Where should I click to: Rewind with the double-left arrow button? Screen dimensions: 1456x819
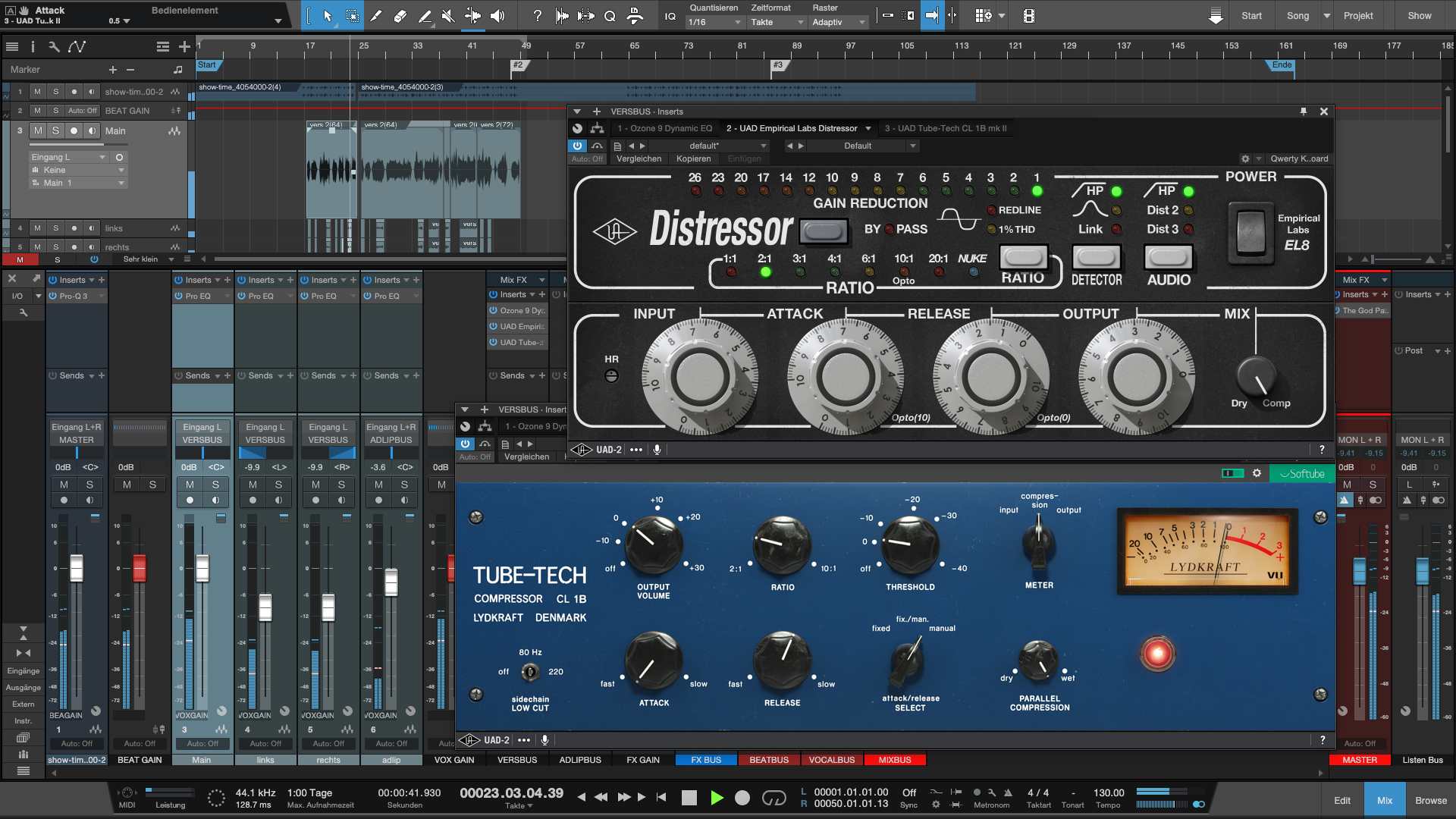(601, 797)
